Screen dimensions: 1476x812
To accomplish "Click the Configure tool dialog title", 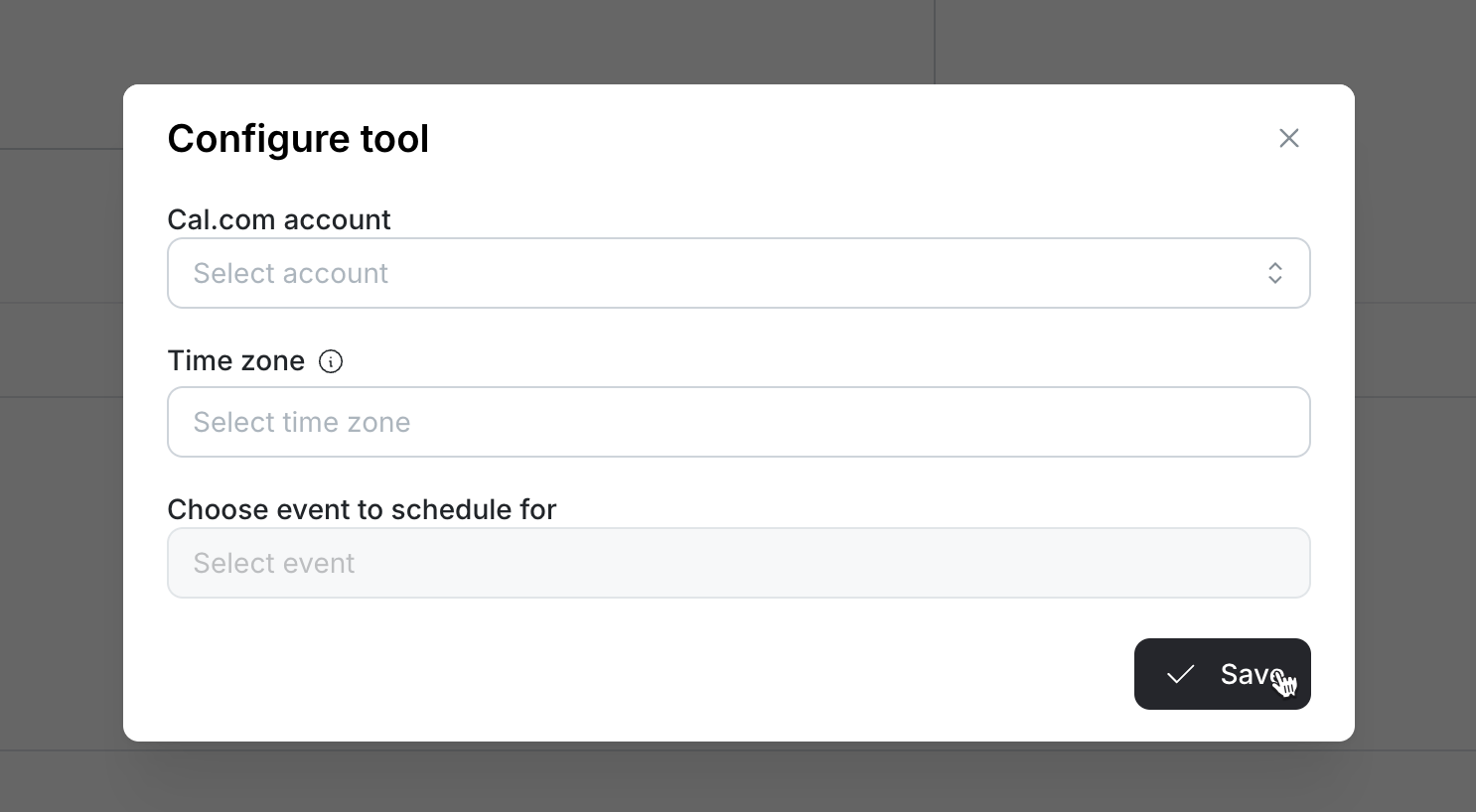I will tap(298, 138).
